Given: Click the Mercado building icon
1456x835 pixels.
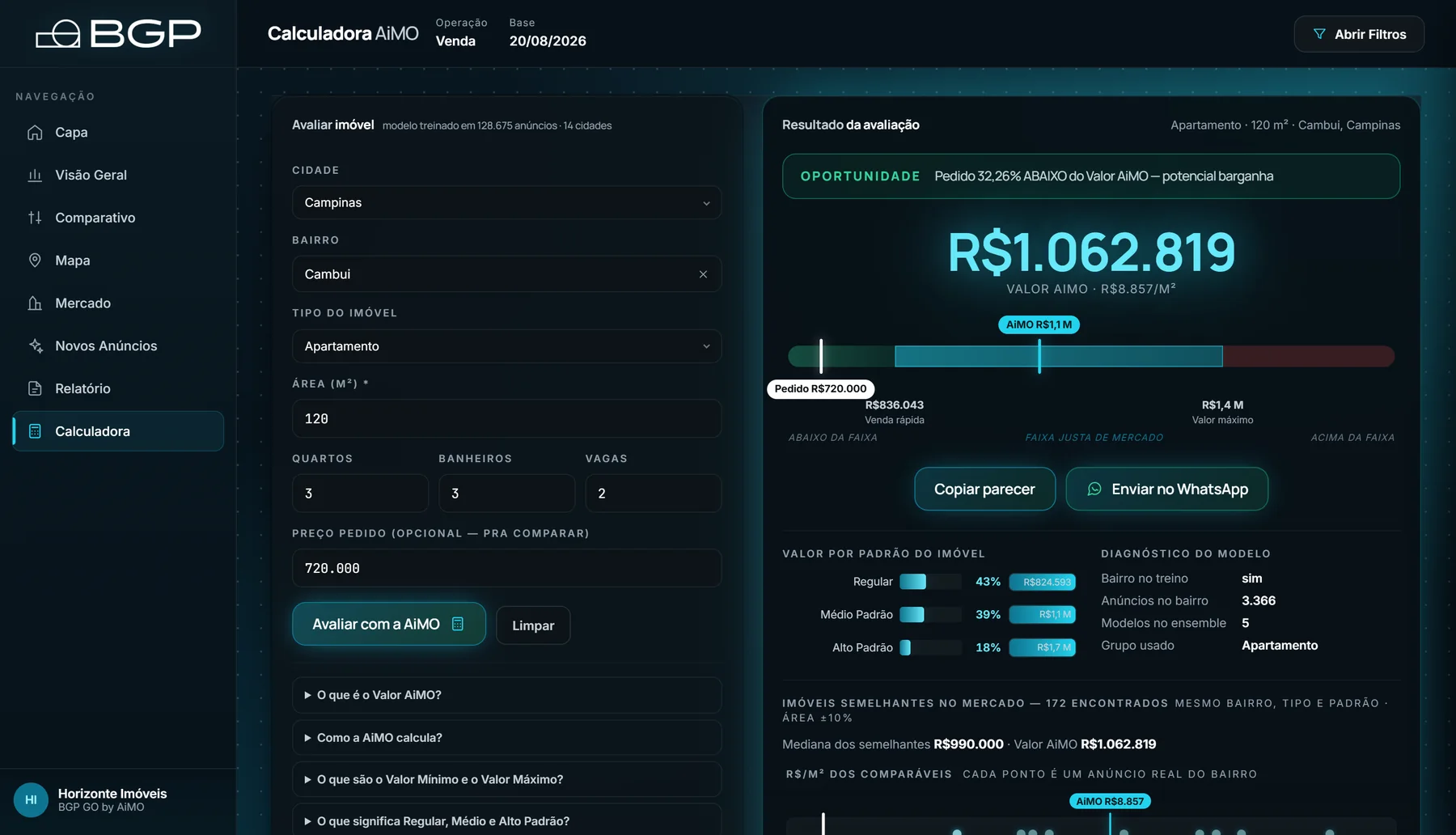Looking at the screenshot, I should pyautogui.click(x=35, y=303).
